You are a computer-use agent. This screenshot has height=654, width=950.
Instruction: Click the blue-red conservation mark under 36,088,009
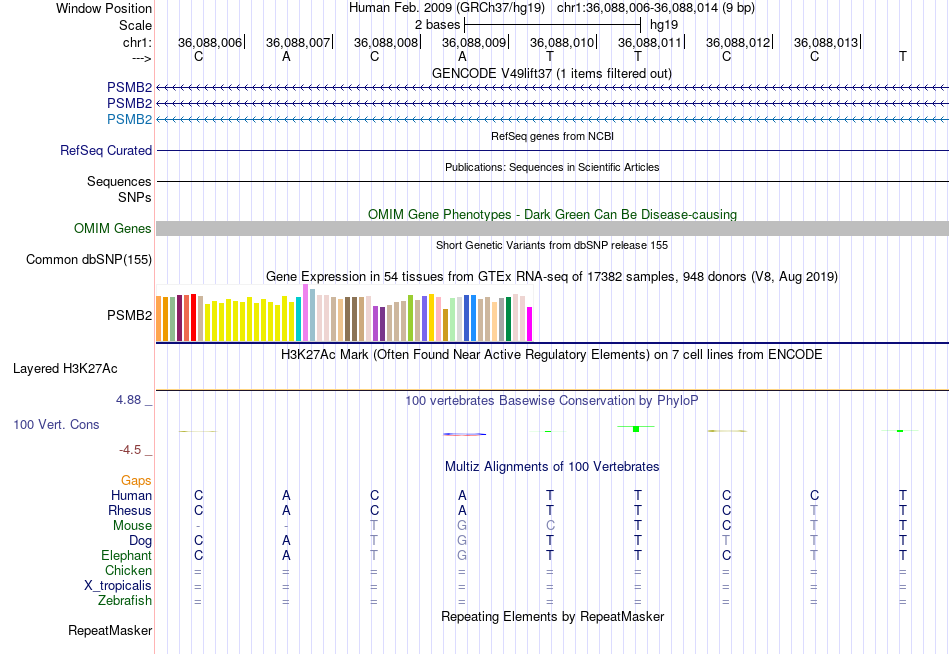pyautogui.click(x=464, y=434)
